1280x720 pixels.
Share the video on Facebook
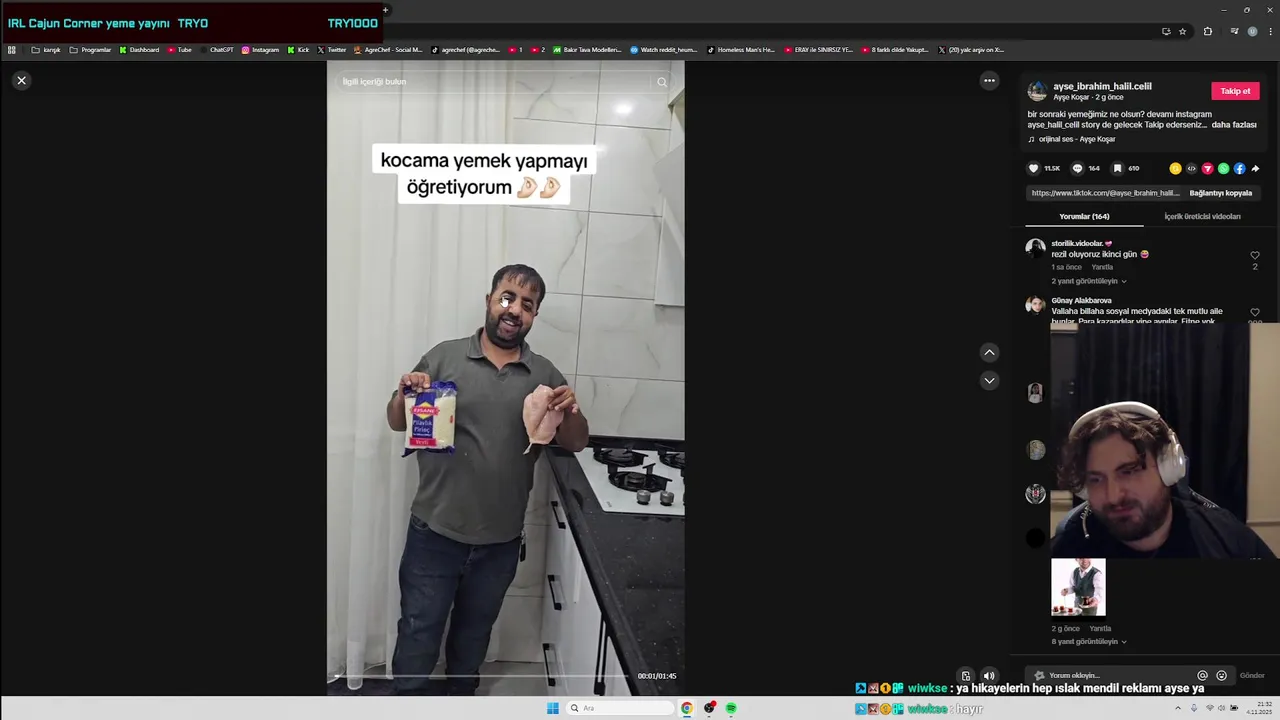[x=1239, y=168]
